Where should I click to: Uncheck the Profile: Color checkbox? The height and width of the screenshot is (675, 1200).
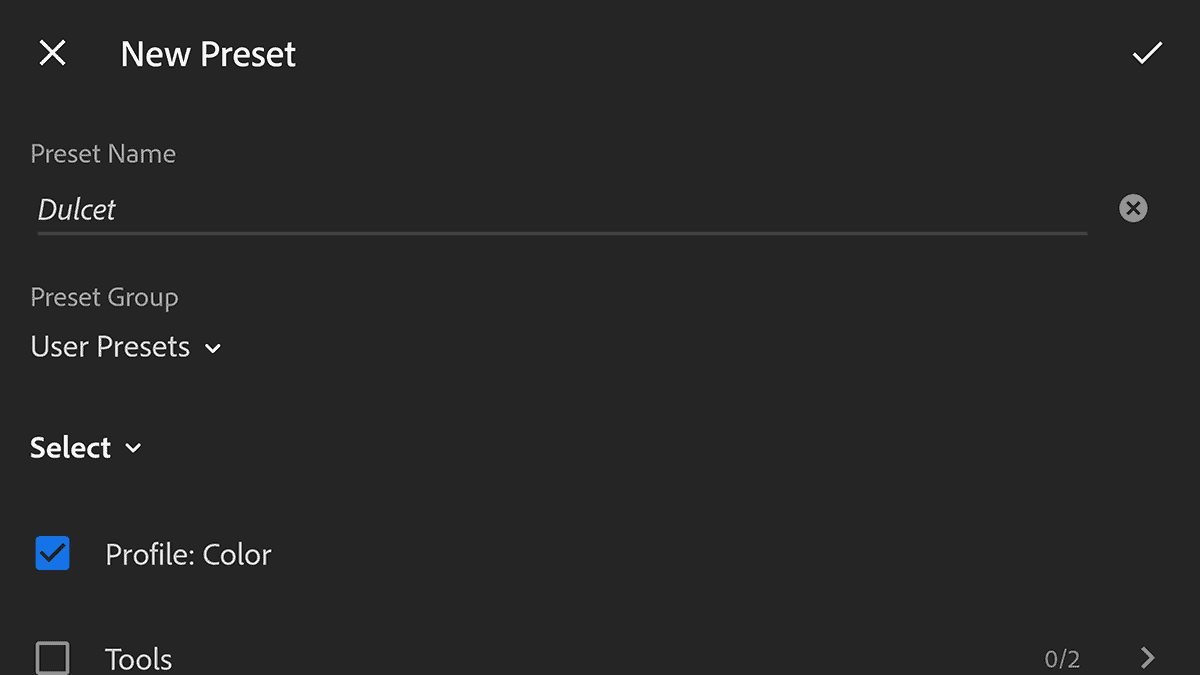click(x=53, y=553)
